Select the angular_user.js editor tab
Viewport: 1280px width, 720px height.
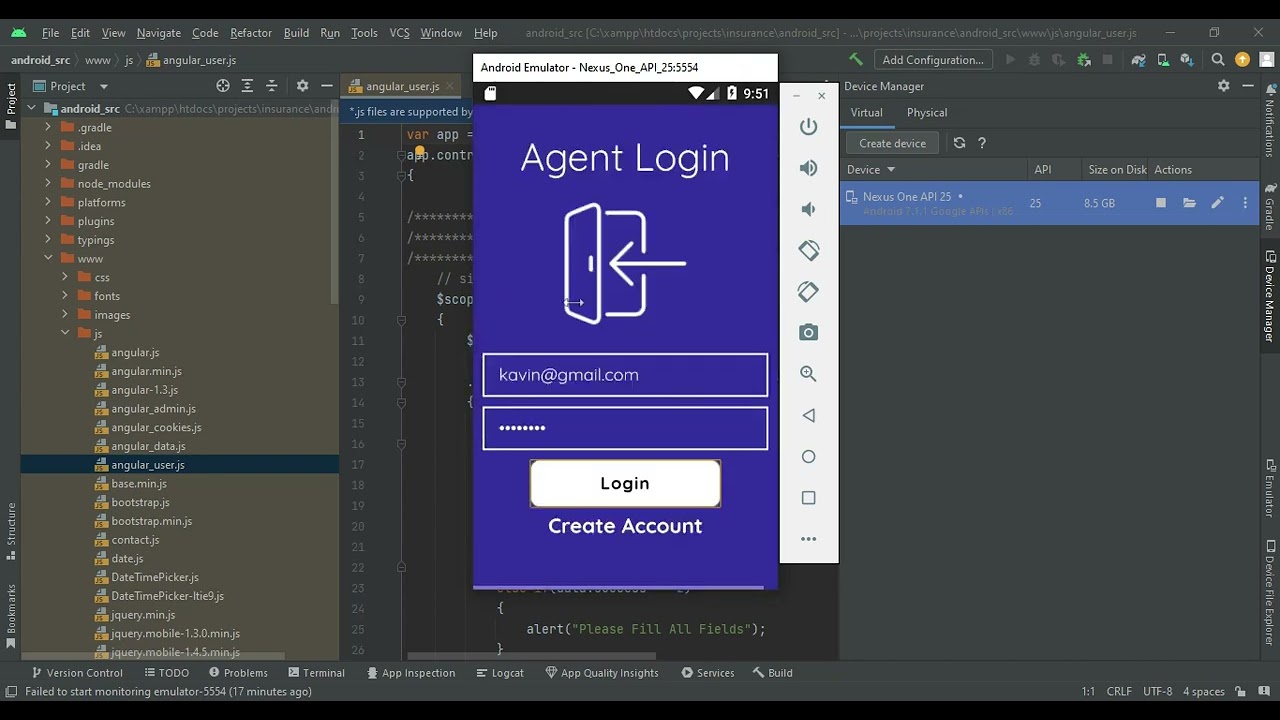402,87
